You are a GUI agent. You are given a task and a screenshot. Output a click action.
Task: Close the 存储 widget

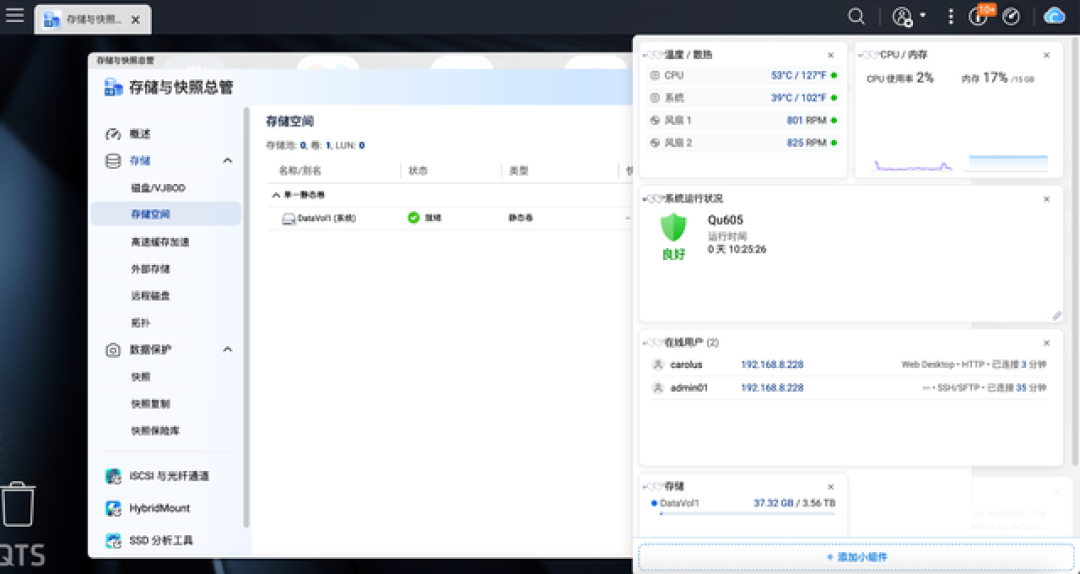coord(831,486)
